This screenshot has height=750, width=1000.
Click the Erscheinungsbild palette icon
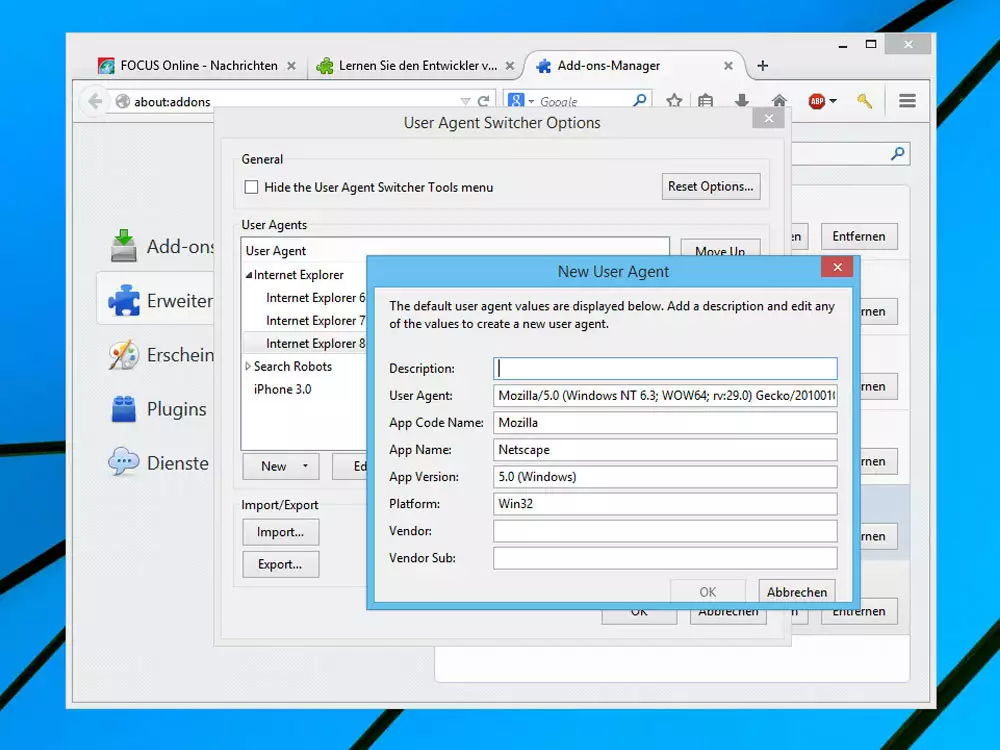click(124, 355)
